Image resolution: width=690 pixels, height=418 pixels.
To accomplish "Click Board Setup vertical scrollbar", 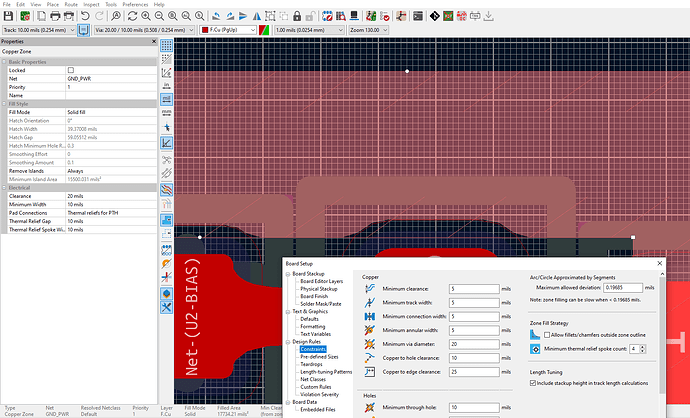I will tap(662, 334).
